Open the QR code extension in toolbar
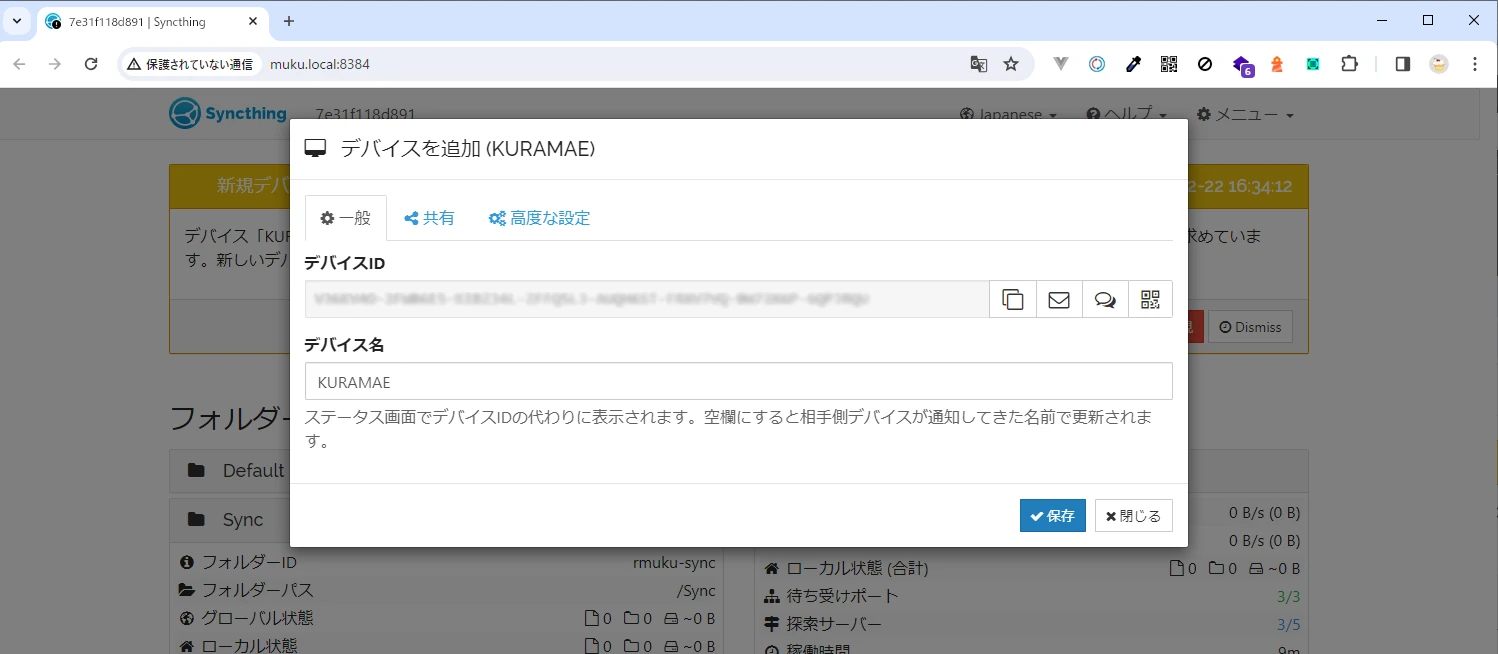 [x=1169, y=64]
